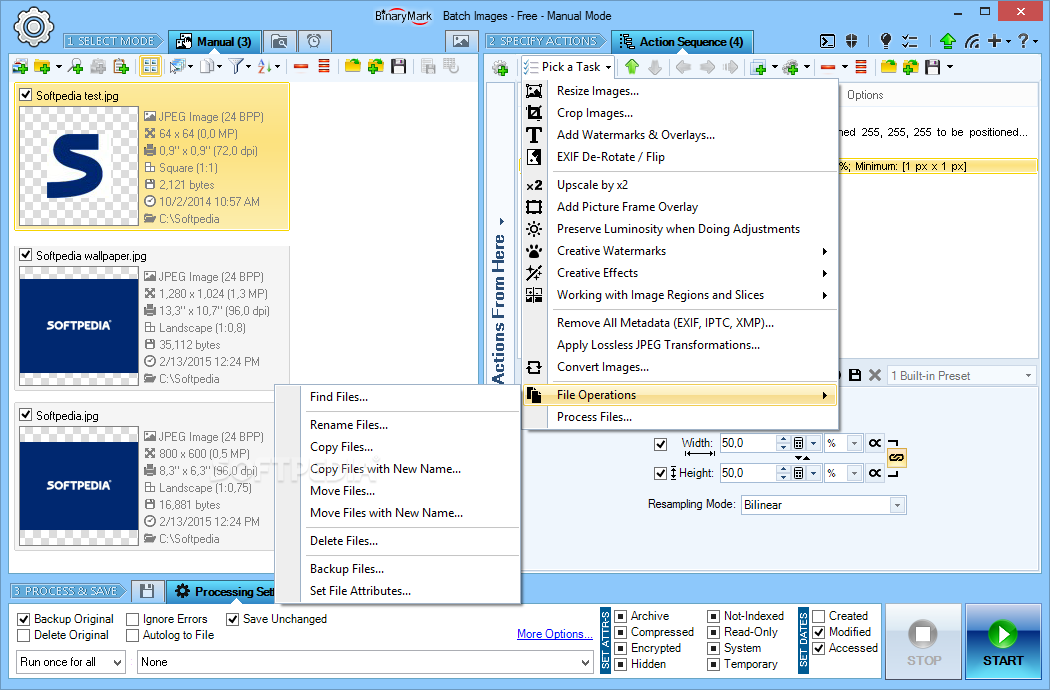Click the green upgrade arrow in top toolbar
The height and width of the screenshot is (690, 1050).
tap(948, 42)
